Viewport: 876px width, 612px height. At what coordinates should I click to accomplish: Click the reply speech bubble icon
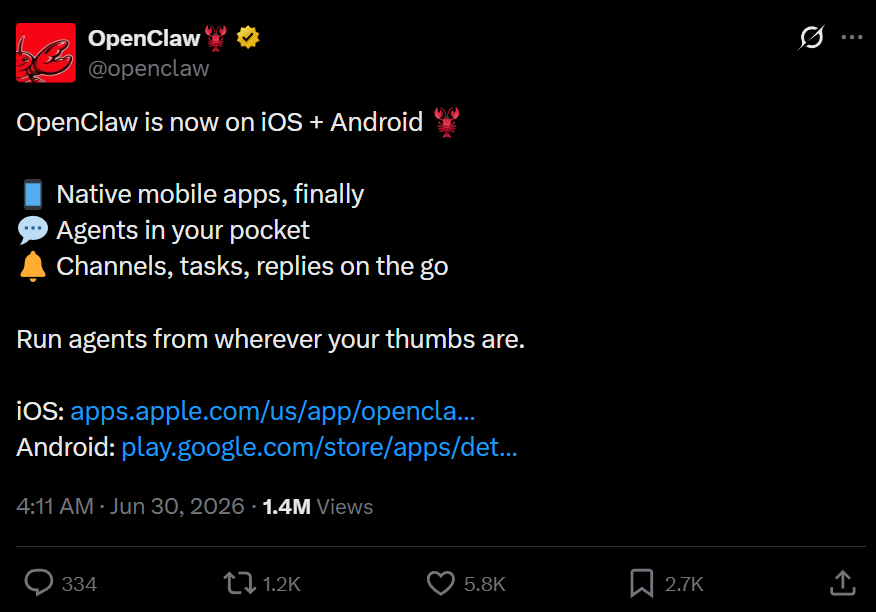pyautogui.click(x=39, y=583)
